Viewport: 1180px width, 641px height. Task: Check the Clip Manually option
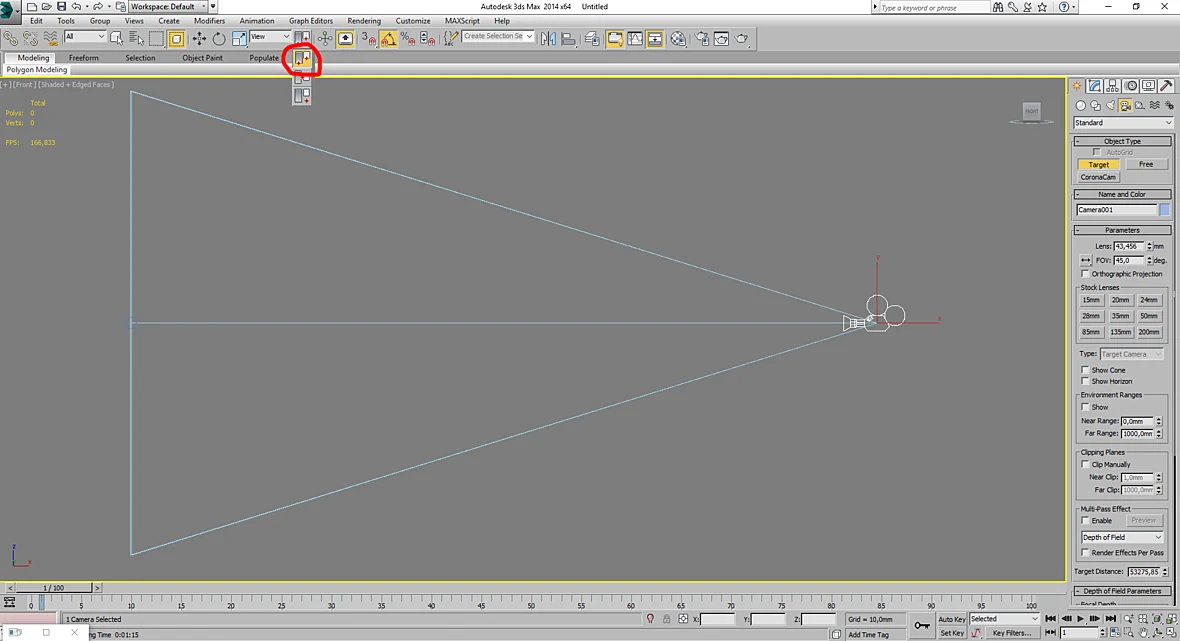[x=1085, y=464]
